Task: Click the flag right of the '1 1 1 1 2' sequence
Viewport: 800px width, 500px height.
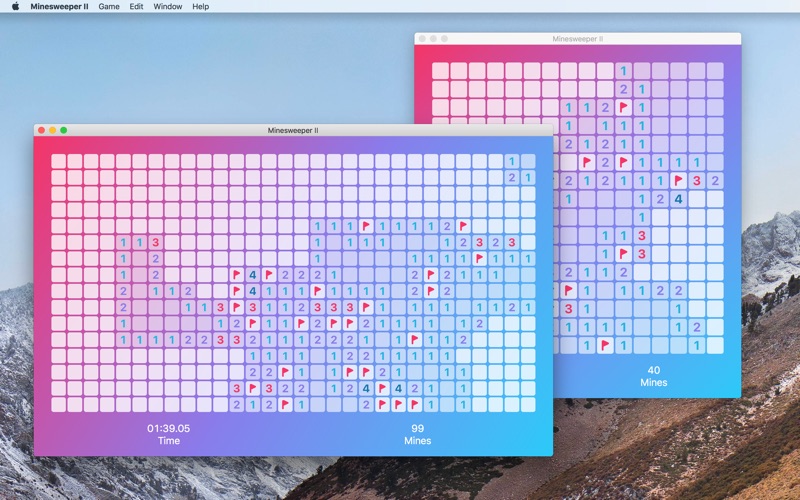Action: point(463,226)
